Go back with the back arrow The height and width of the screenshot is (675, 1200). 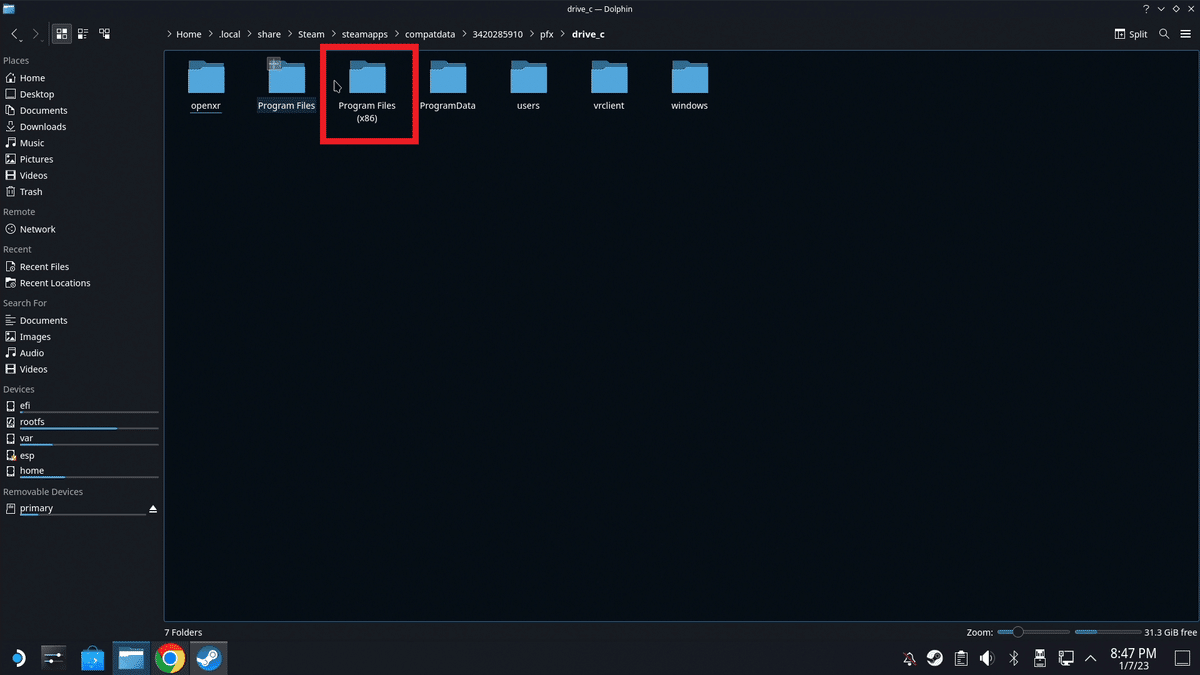(16, 34)
